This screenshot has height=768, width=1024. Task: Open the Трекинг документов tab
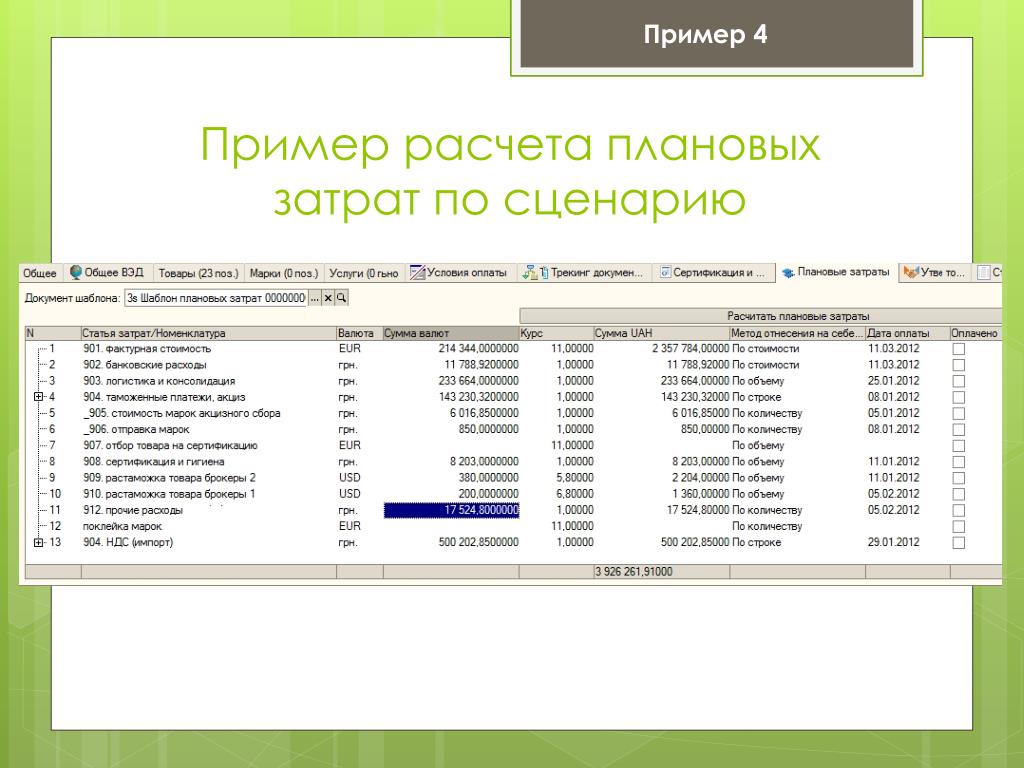click(583, 272)
